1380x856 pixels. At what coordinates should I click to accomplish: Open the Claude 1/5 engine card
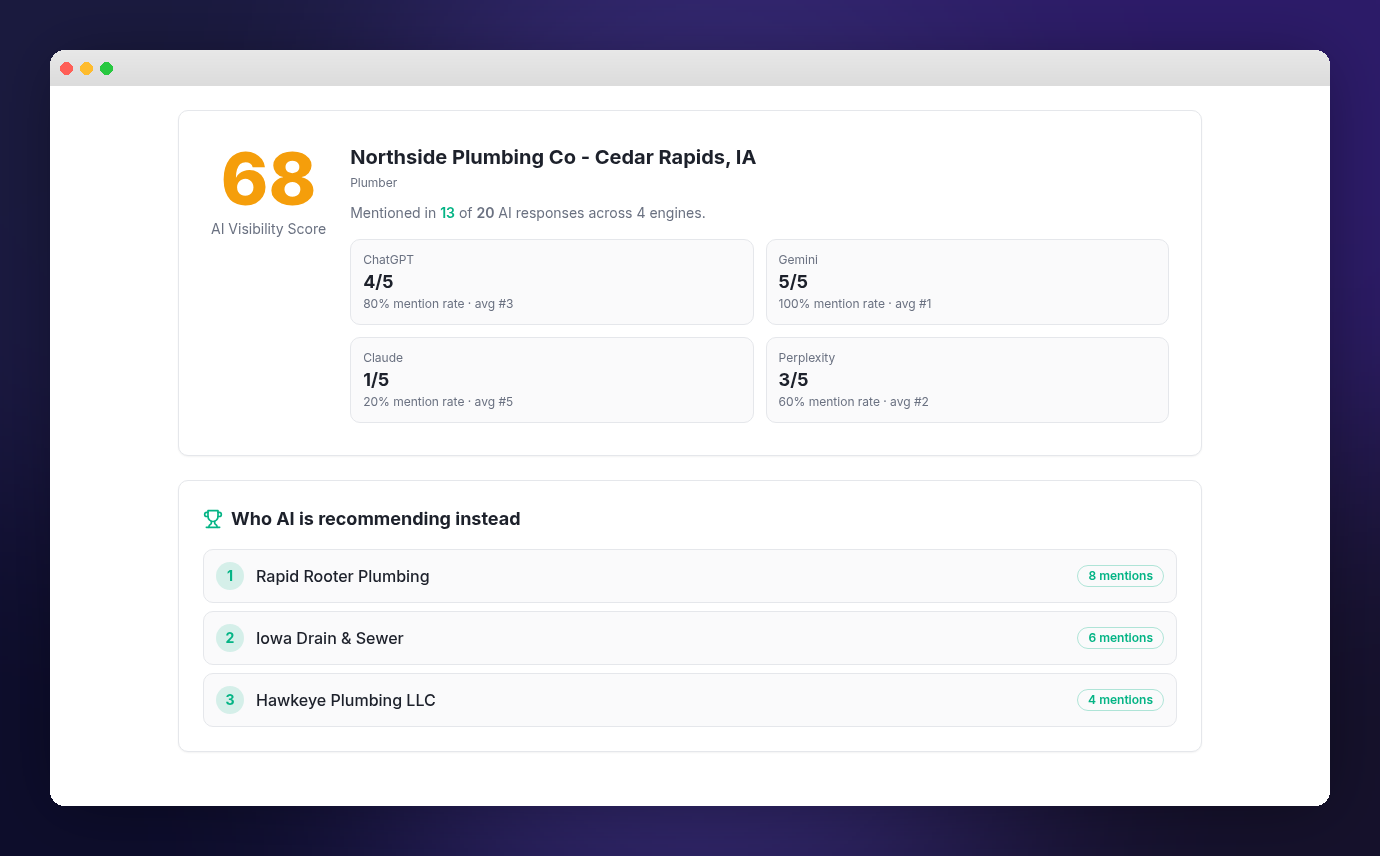[552, 380]
